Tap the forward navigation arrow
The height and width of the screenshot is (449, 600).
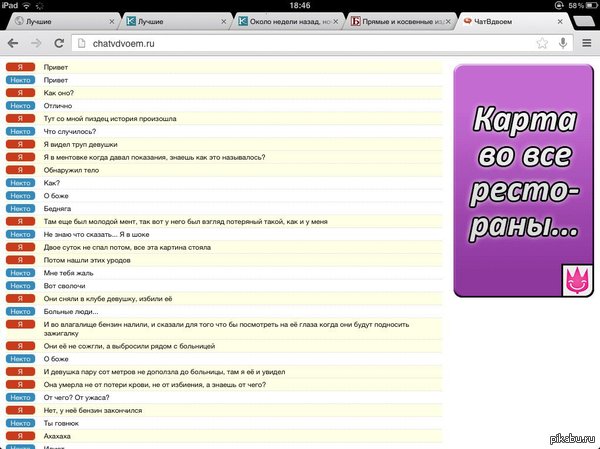click(36, 43)
